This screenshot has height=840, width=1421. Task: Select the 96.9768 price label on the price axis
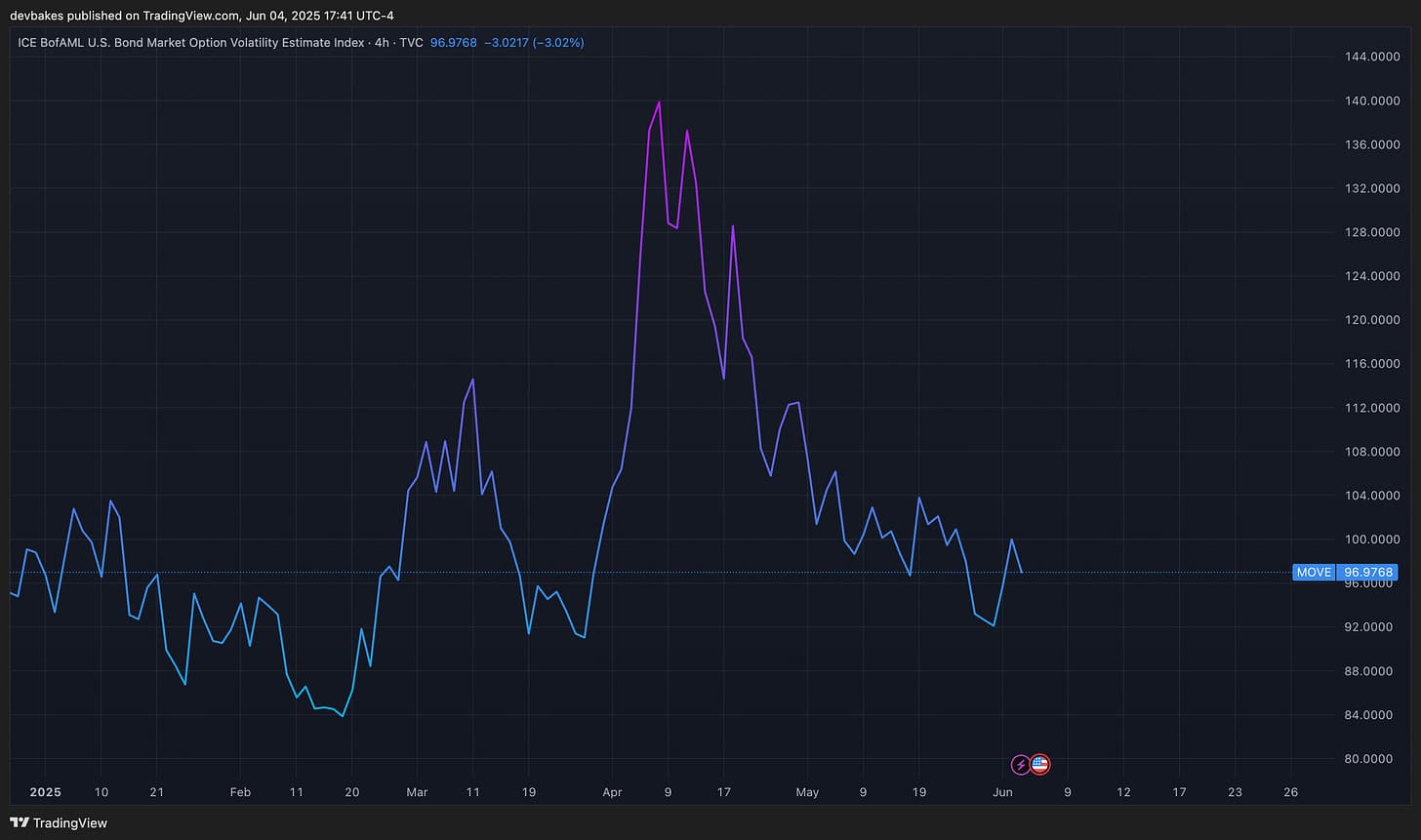(1369, 573)
